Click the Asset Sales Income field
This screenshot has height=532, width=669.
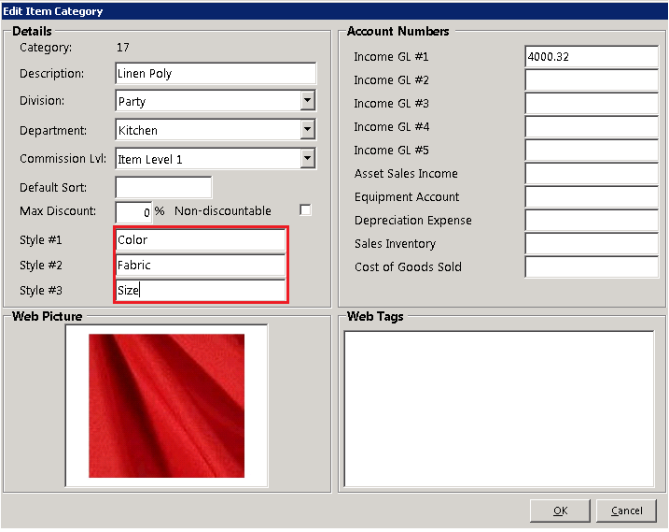tap(591, 174)
